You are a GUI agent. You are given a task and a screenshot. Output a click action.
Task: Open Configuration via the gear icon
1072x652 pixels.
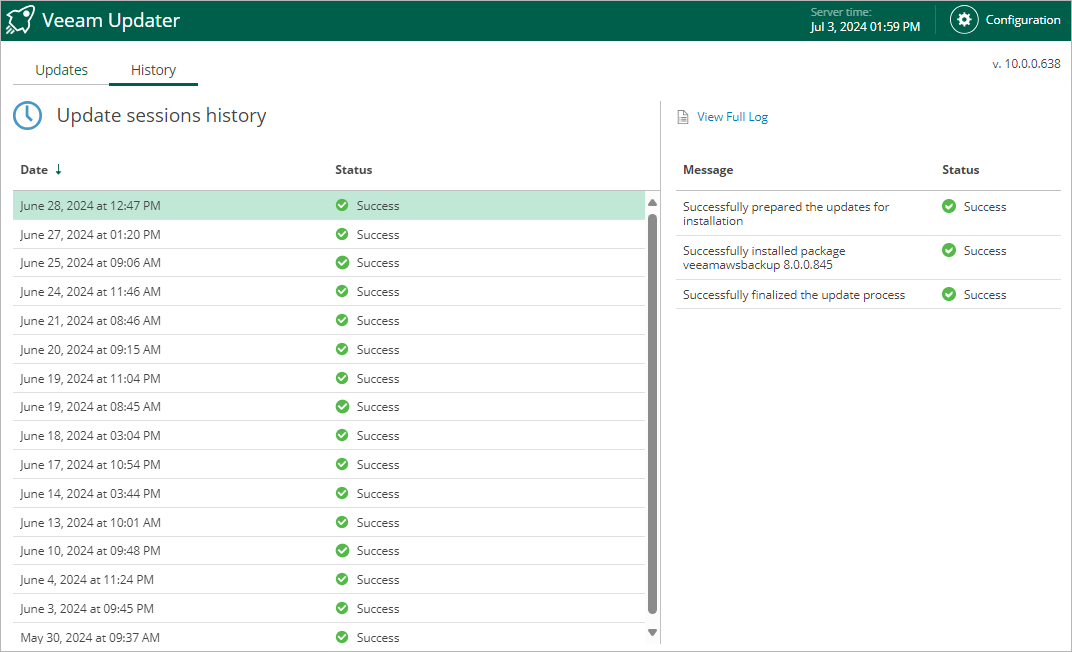coord(963,20)
